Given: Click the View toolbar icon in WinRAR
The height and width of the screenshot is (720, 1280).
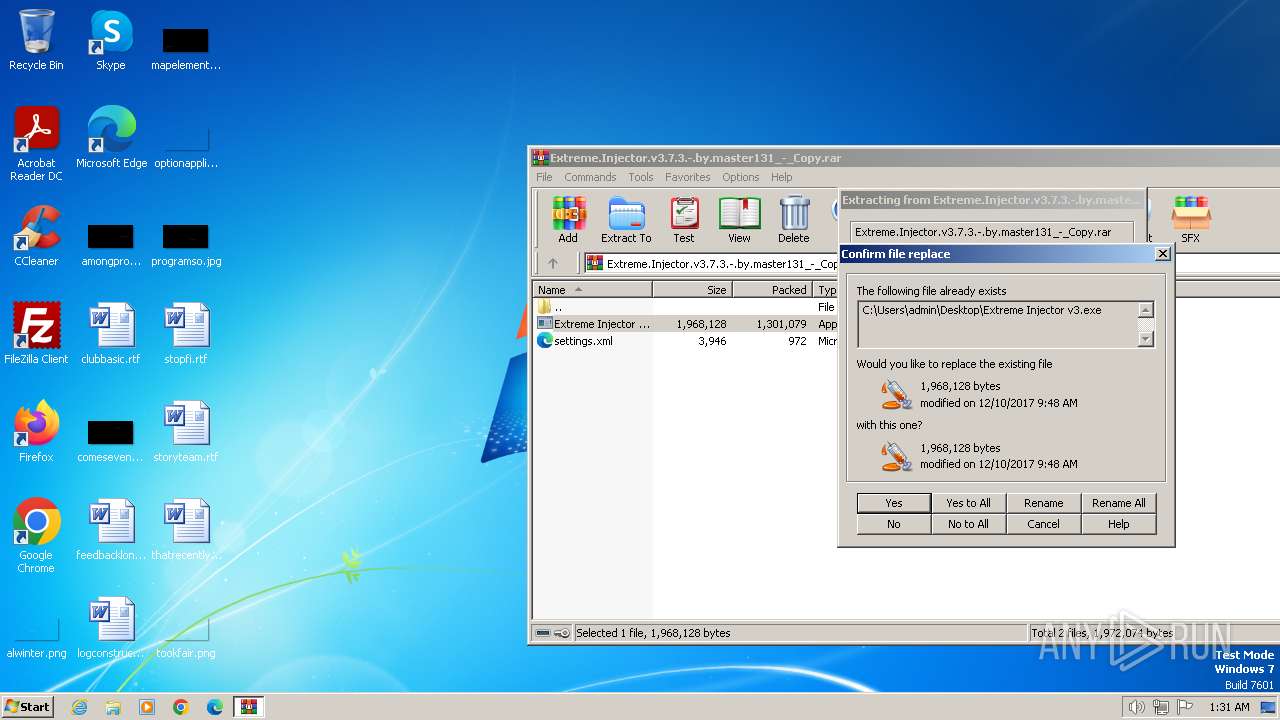Looking at the screenshot, I should 739,219.
